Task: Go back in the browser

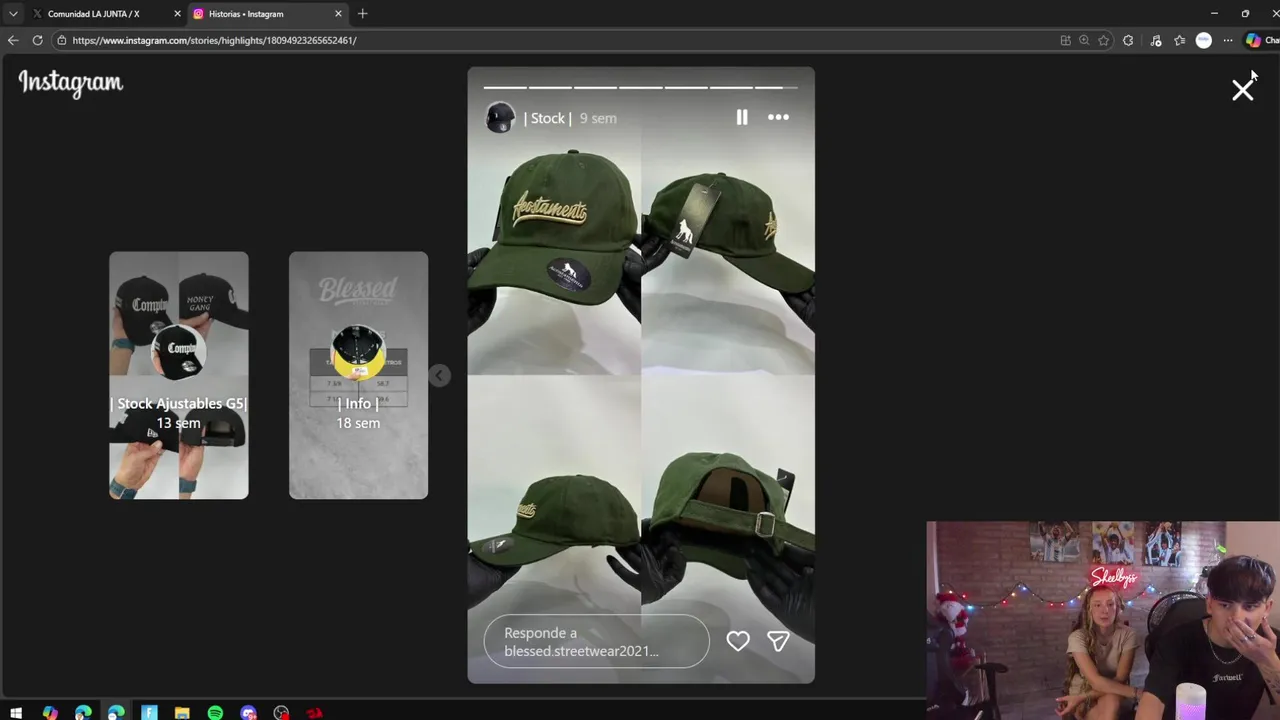Action: [13, 40]
